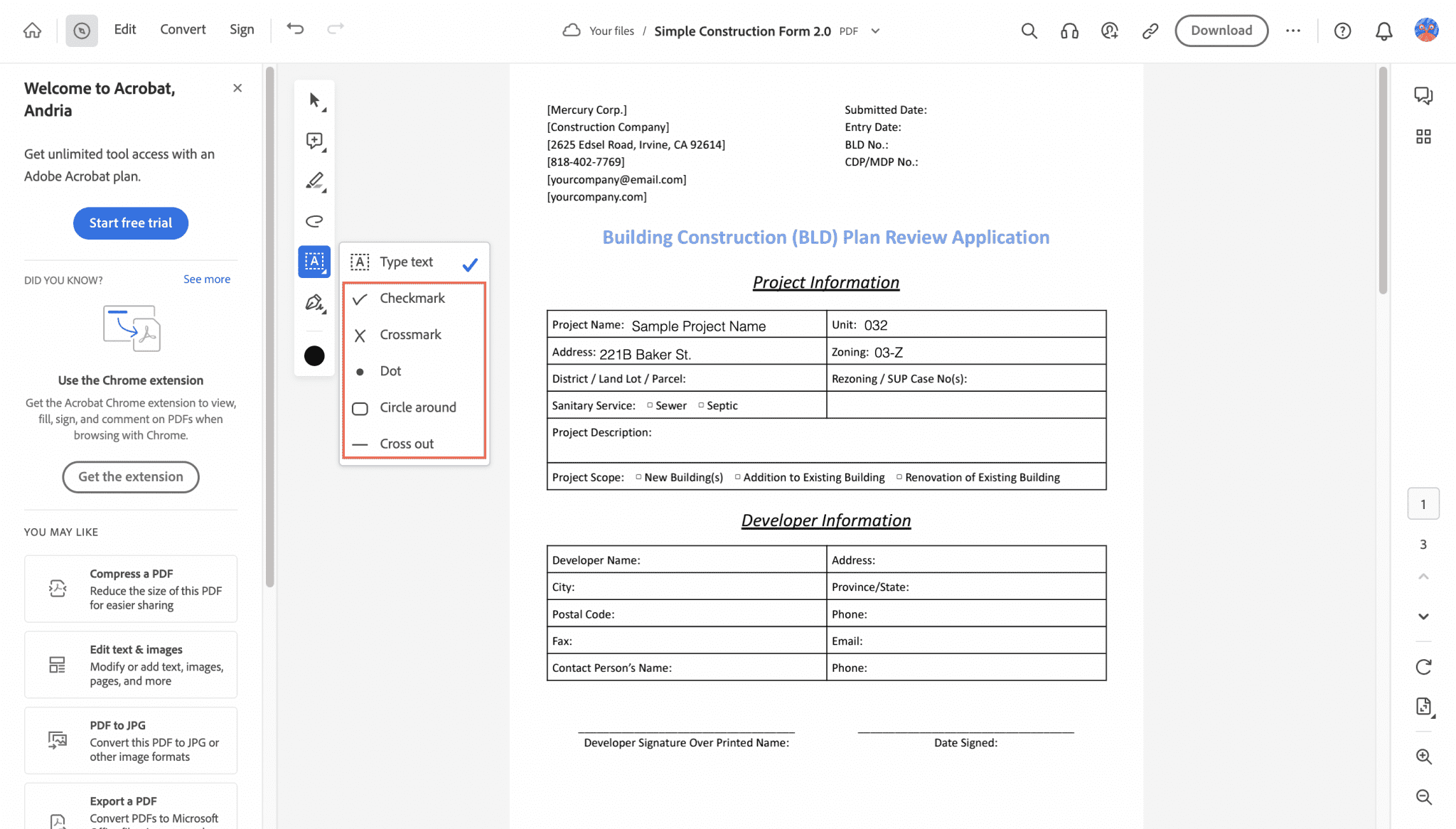Open the Add comment tool
This screenshot has width=1456, height=829.
coord(314,141)
